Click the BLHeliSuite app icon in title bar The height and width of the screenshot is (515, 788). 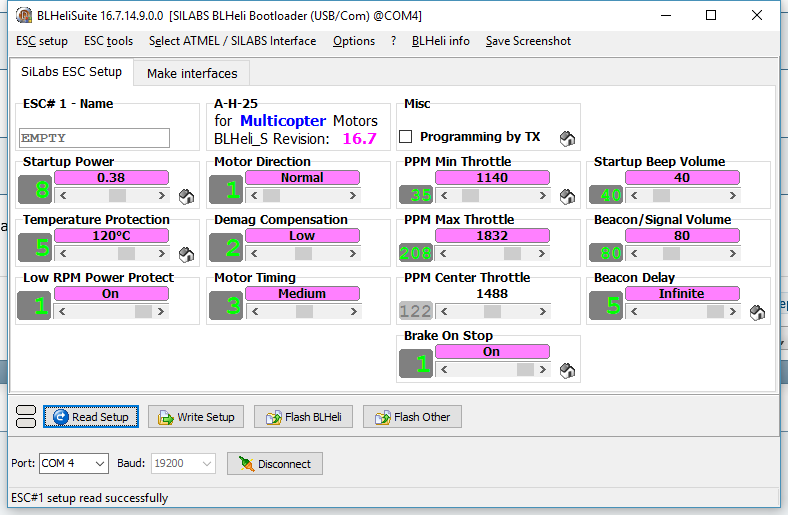click(22, 15)
